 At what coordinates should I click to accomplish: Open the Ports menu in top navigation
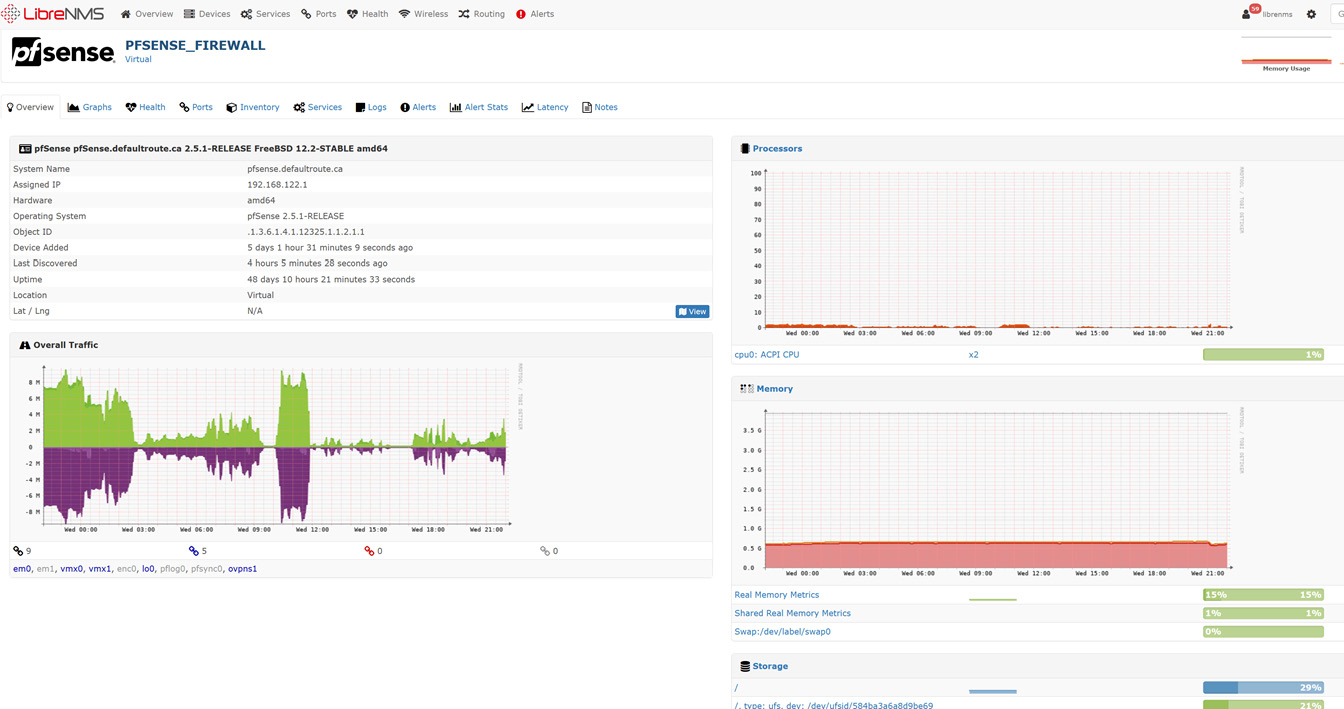tap(318, 14)
